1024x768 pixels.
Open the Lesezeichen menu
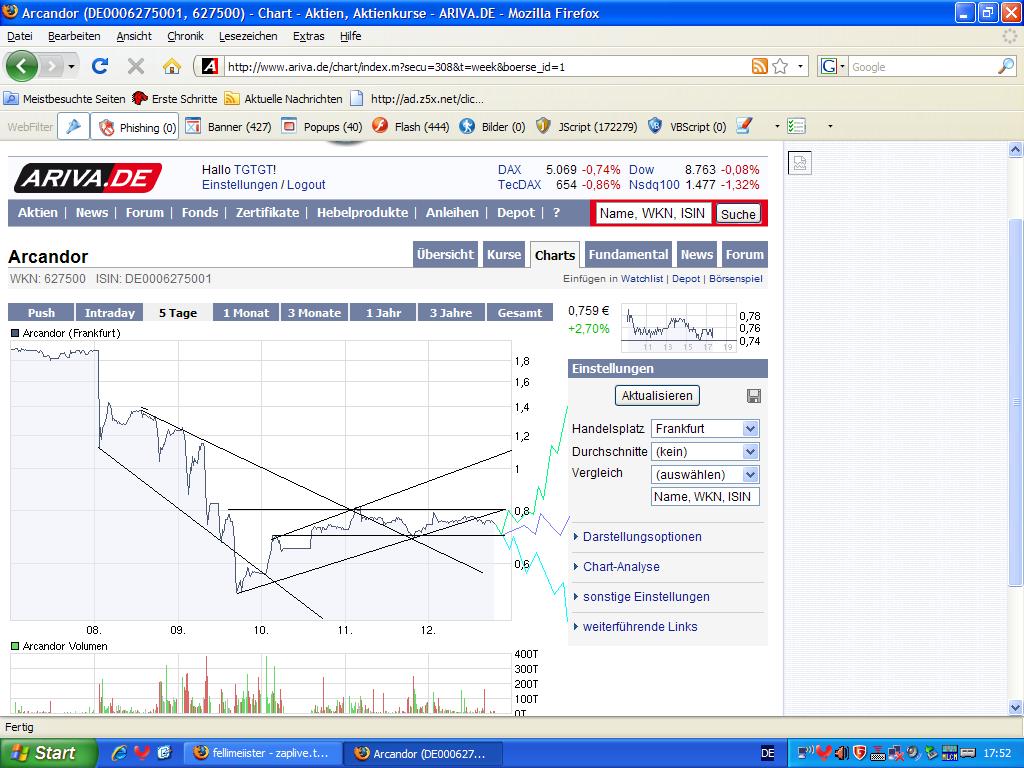248,36
